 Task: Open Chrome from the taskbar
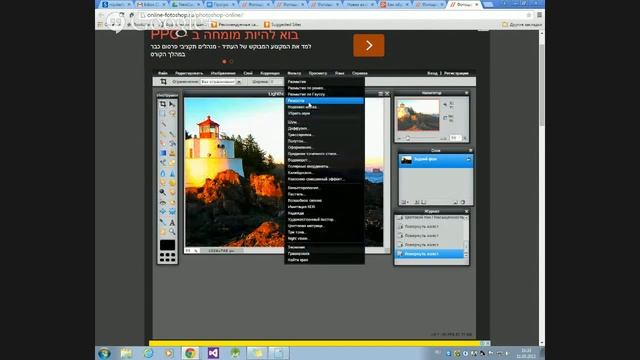click(x=190, y=353)
